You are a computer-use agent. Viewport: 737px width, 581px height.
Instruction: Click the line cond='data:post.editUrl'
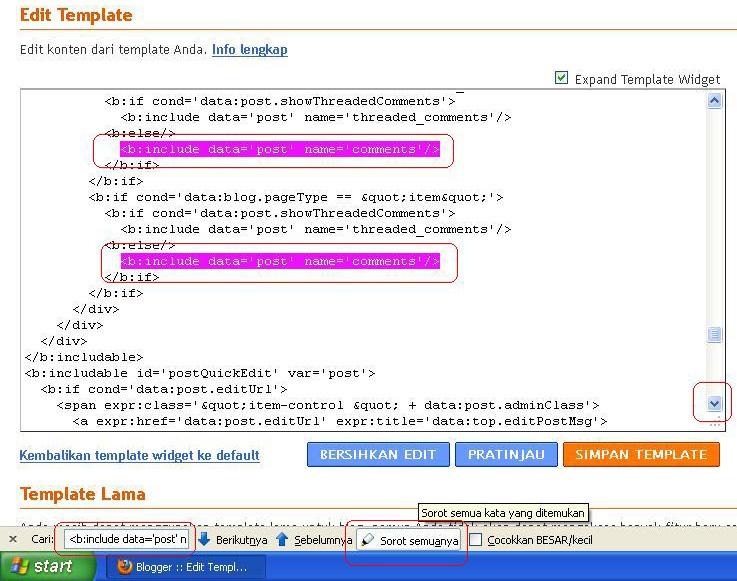pyautogui.click(x=164, y=389)
